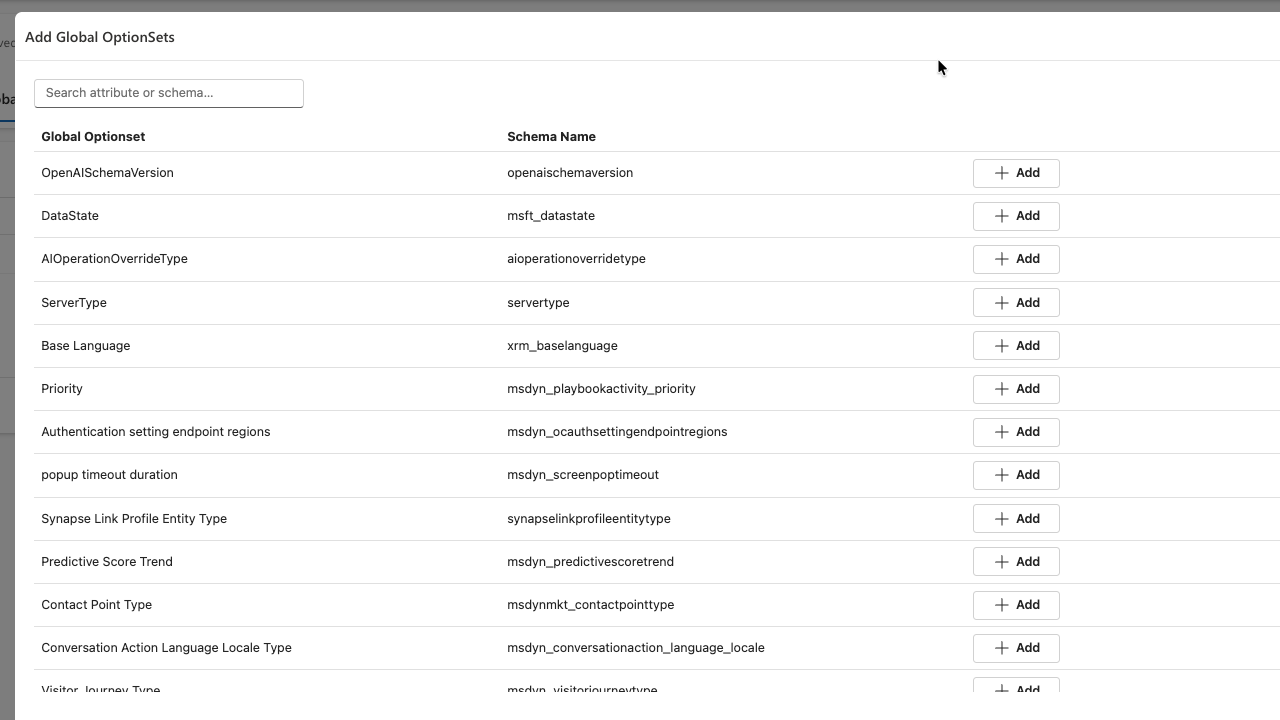
Task: Click the xrm_baselanguage schema name
Action: [562, 346]
